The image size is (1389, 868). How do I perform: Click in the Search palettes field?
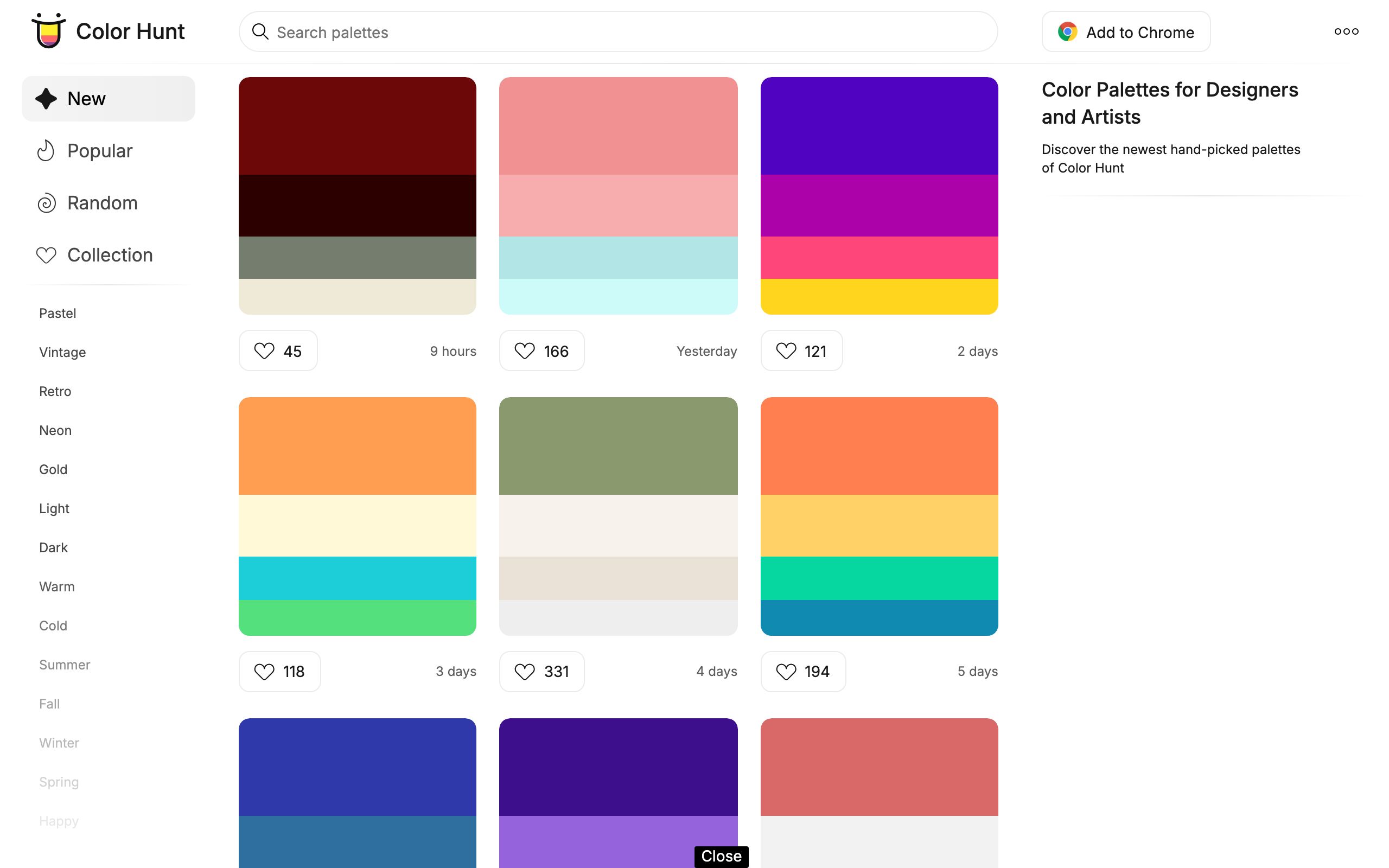[x=618, y=31]
